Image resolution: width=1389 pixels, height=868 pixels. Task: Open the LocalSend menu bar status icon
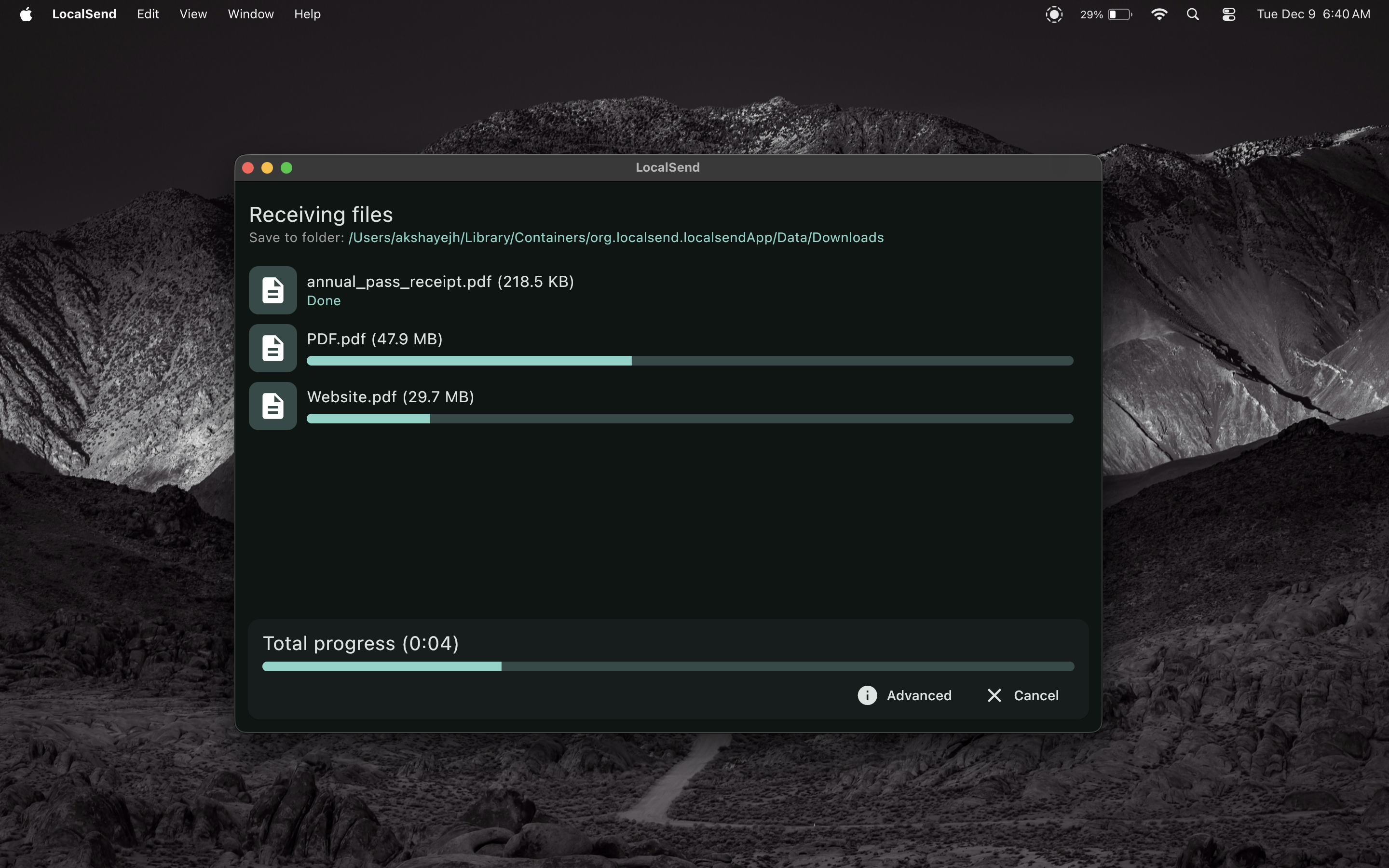tap(1054, 14)
